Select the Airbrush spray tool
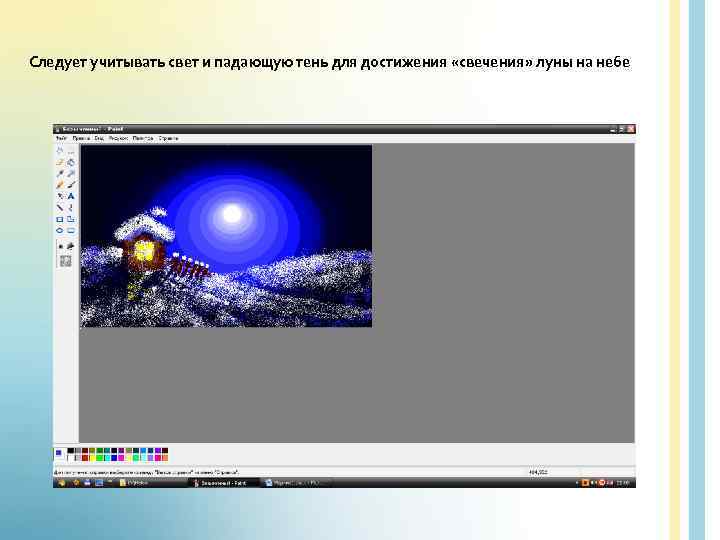Image resolution: width=720 pixels, height=540 pixels. 60,196
